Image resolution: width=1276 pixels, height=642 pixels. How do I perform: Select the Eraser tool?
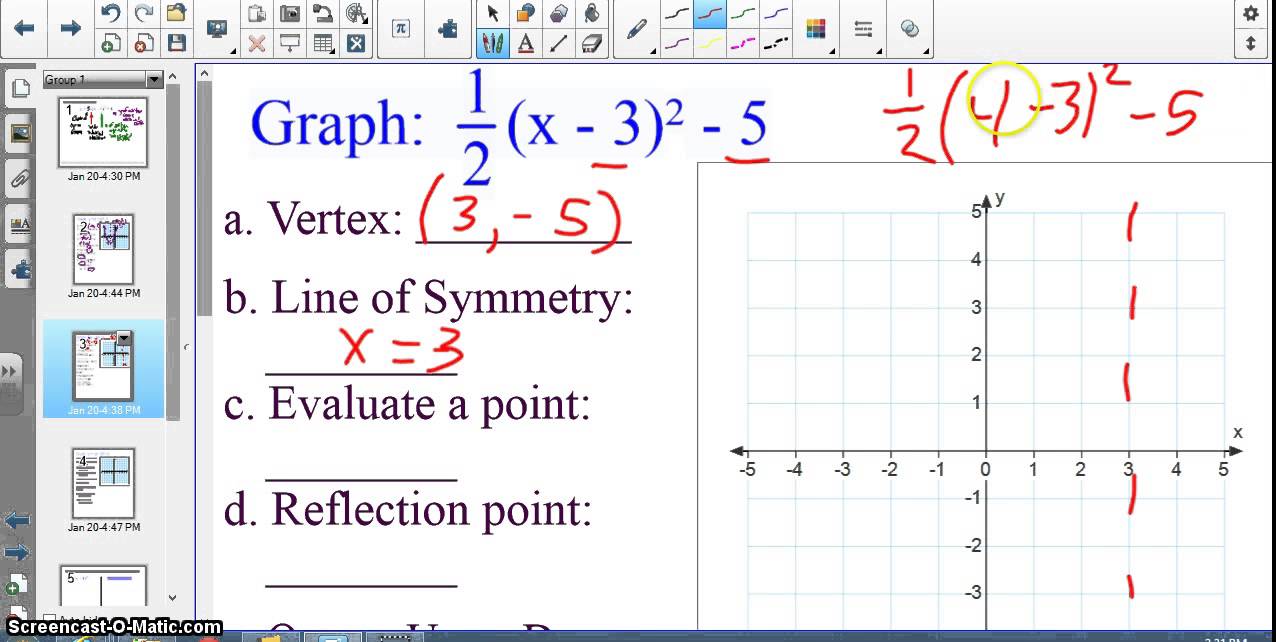click(x=592, y=43)
